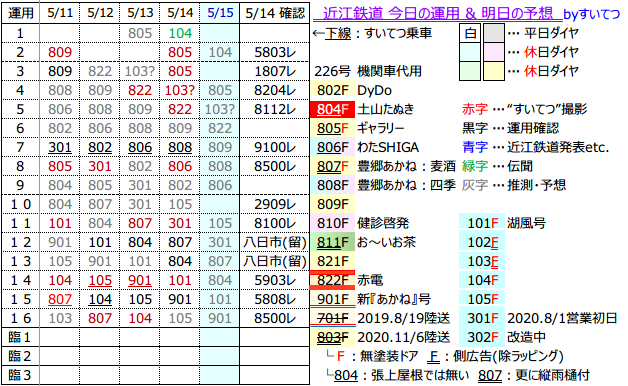Select the gray swatch beside the 白 box

pyautogui.click(x=494, y=33)
